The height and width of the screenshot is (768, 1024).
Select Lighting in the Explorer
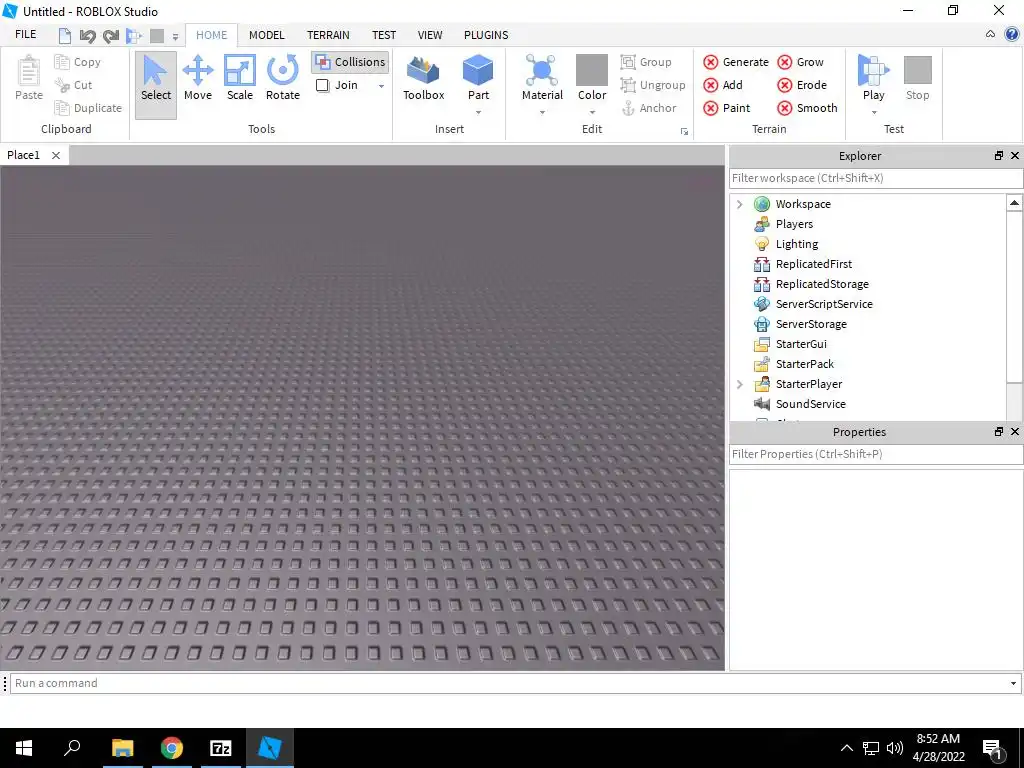(x=797, y=244)
